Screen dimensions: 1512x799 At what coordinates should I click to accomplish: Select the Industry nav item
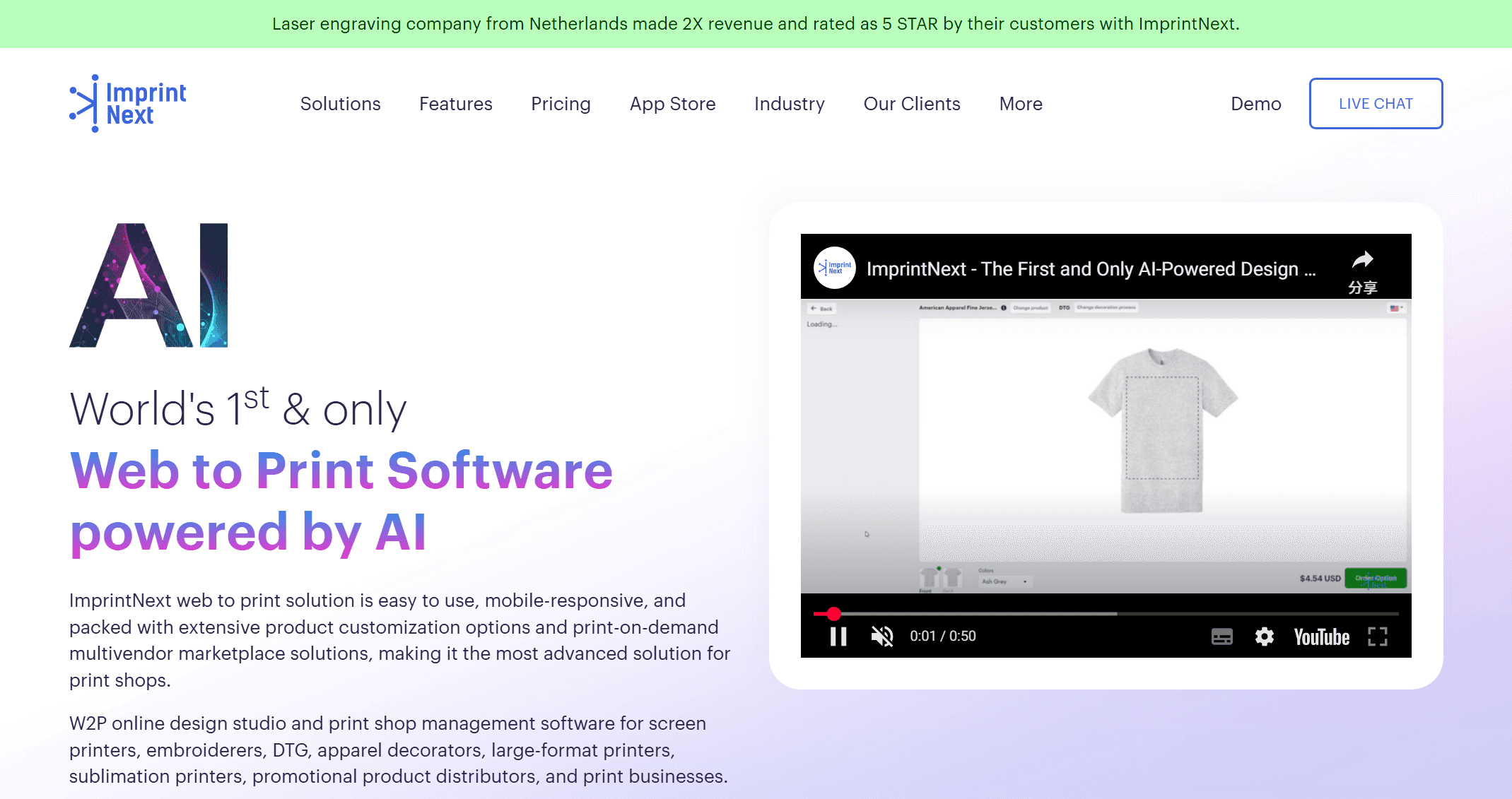[x=789, y=104]
